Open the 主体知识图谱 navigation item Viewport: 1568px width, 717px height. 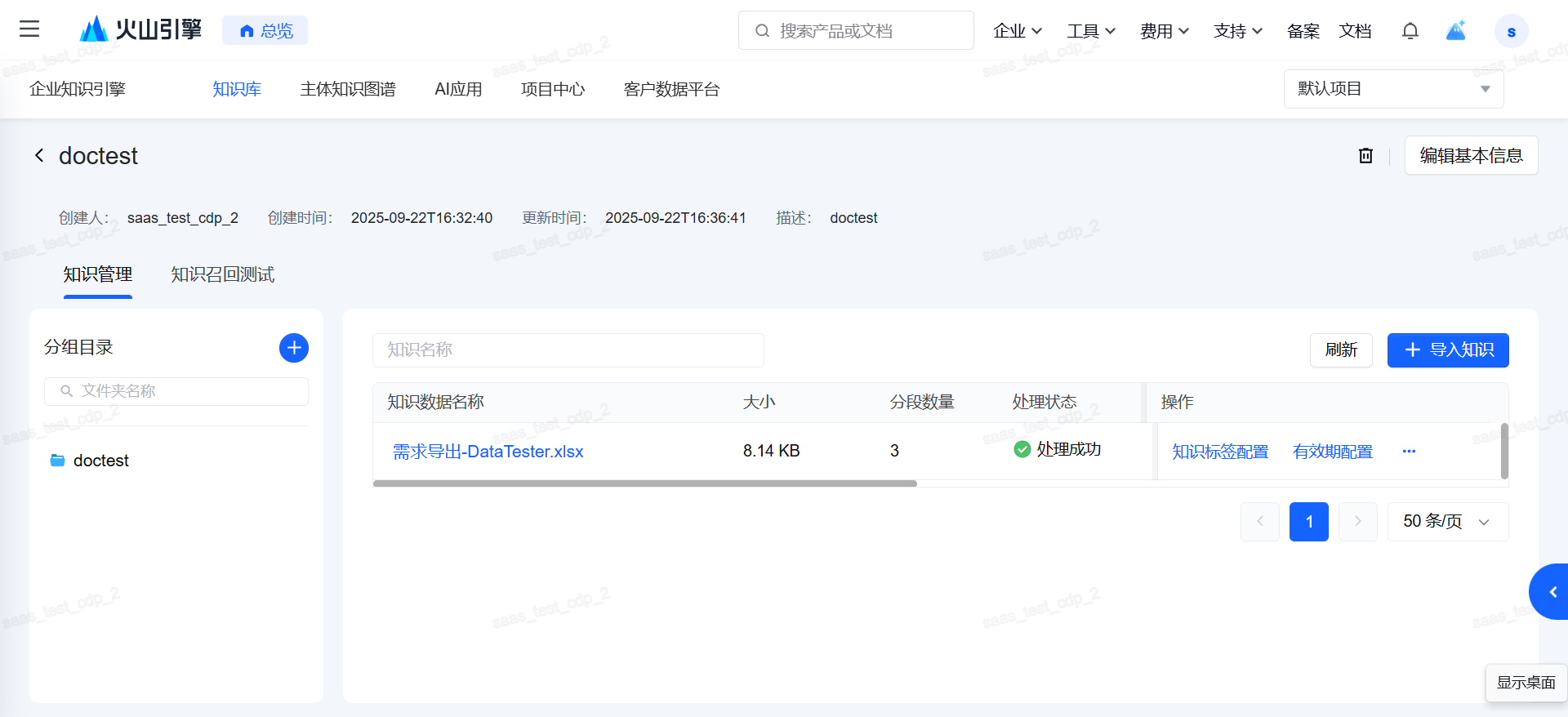point(347,89)
